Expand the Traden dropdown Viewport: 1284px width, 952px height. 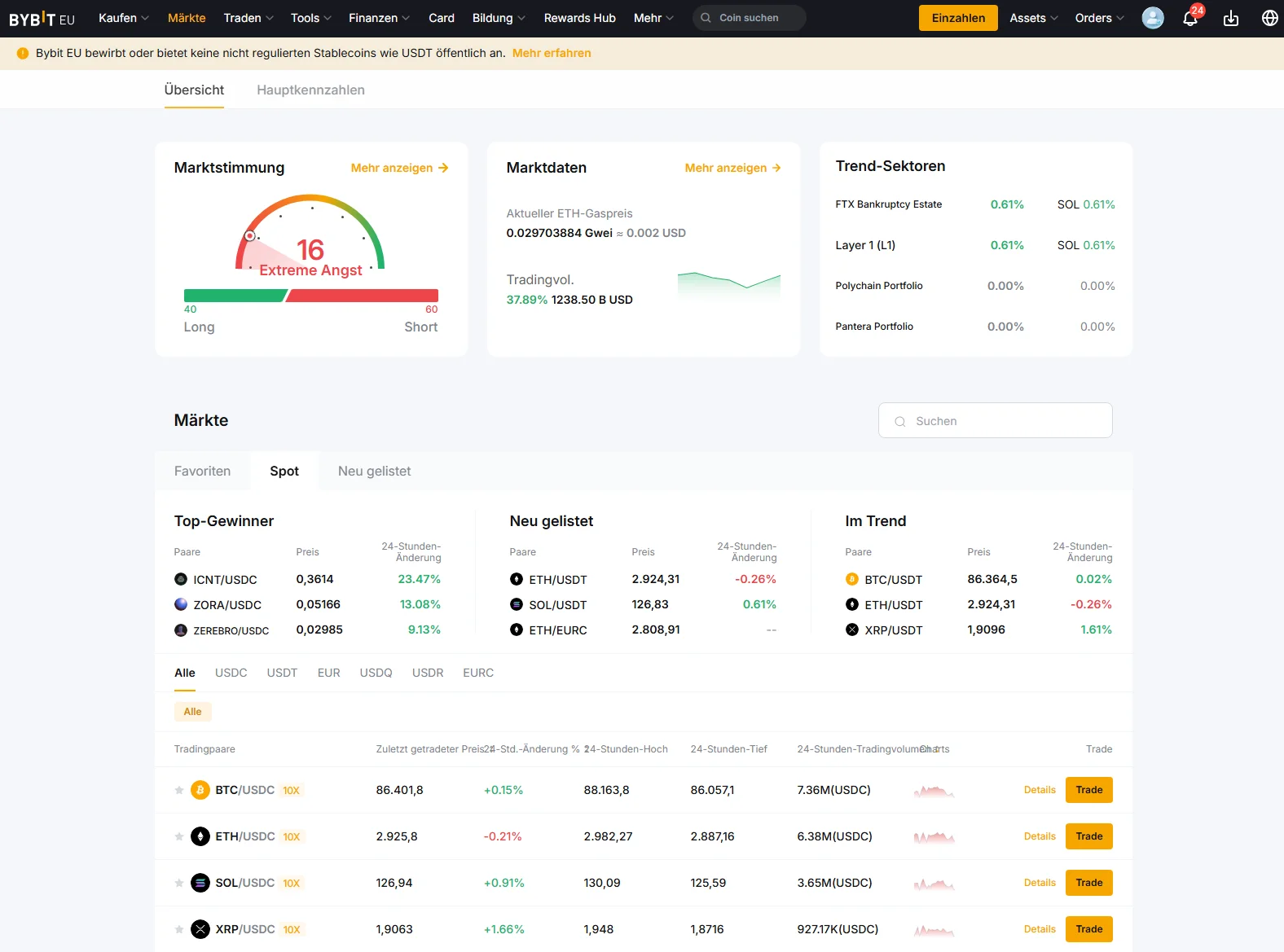(248, 18)
